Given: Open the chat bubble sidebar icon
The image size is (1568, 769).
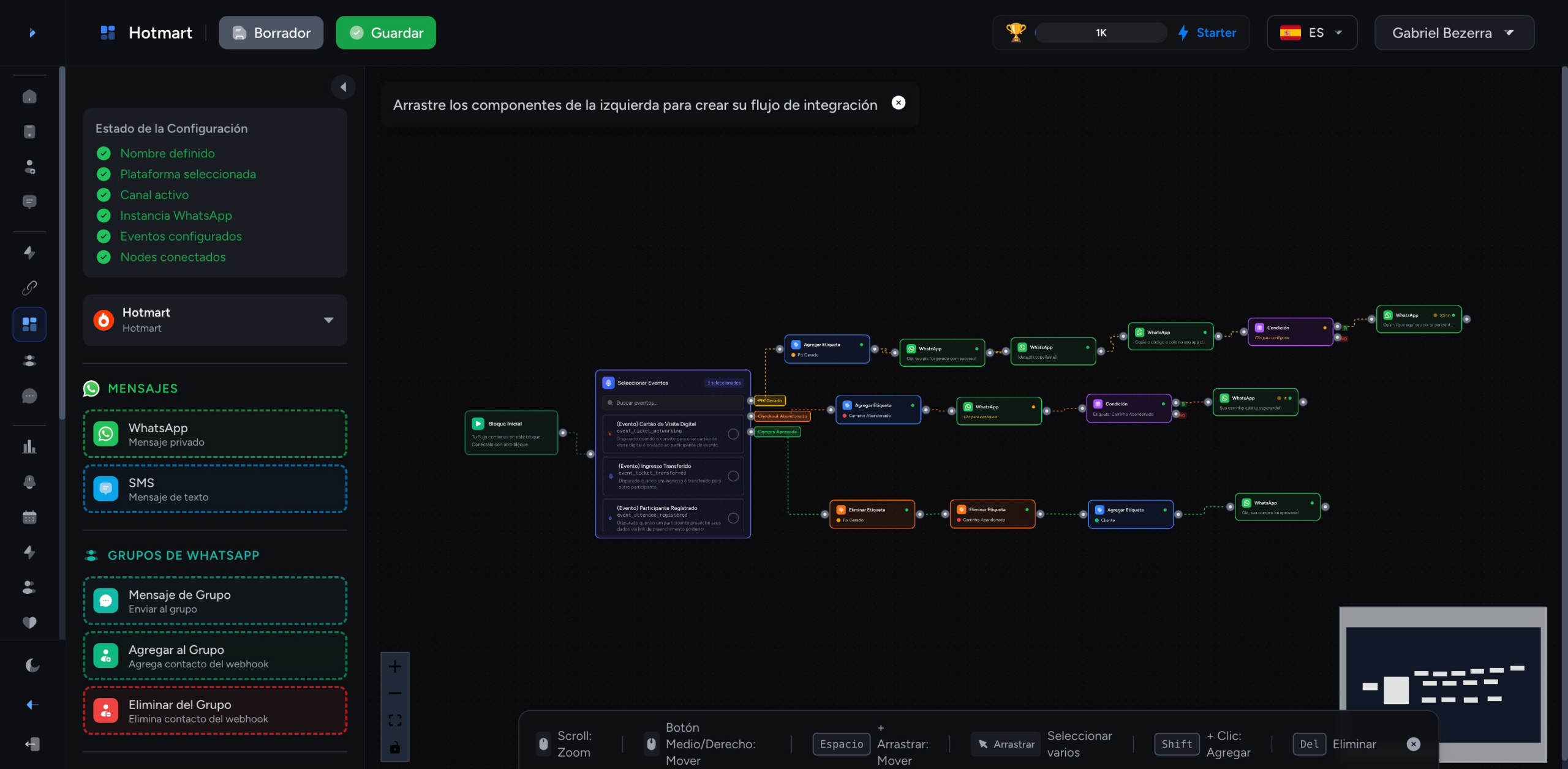Looking at the screenshot, I should [x=29, y=396].
